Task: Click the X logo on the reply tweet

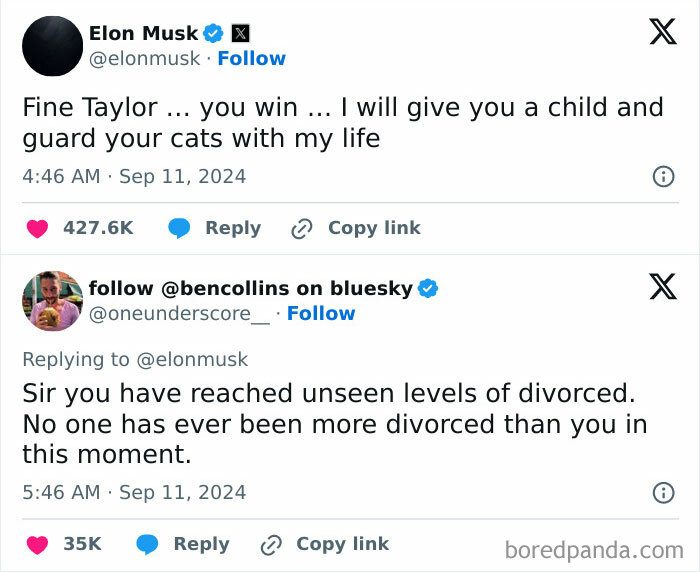Action: tap(662, 288)
